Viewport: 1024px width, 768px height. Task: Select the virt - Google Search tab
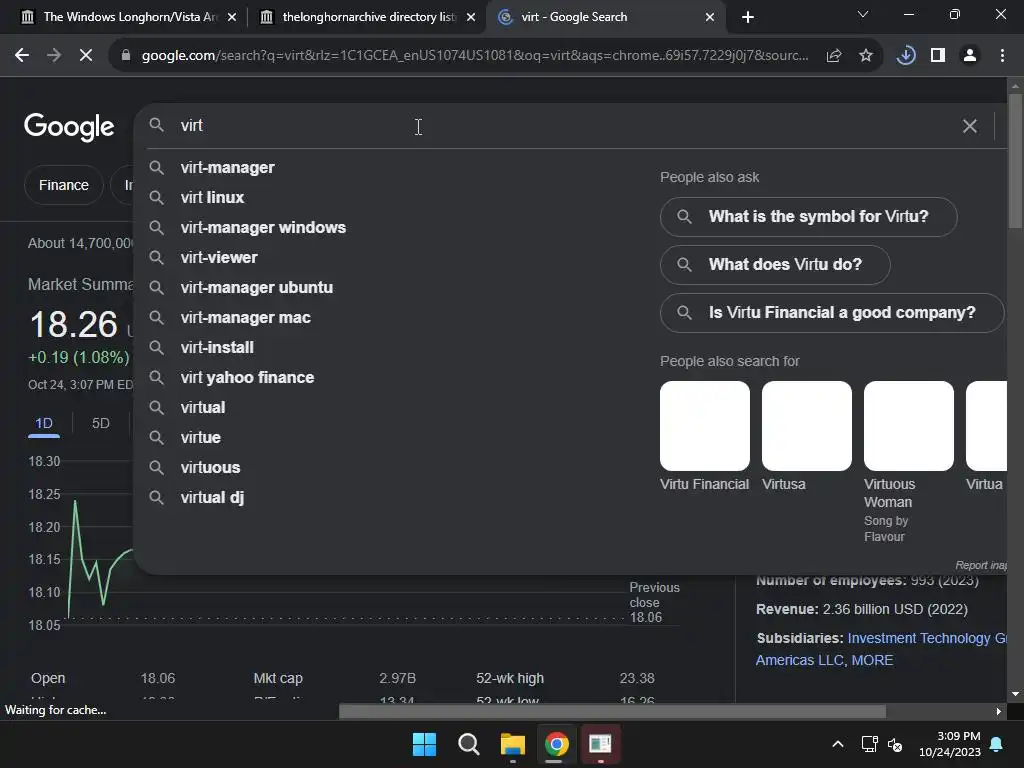pos(604,17)
